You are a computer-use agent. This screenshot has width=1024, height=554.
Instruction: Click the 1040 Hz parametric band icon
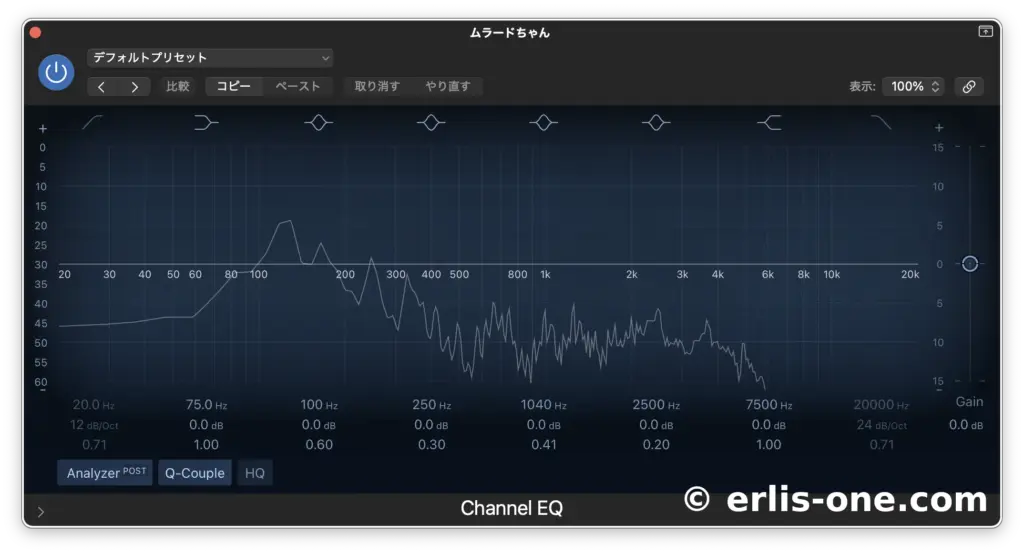click(x=543, y=122)
